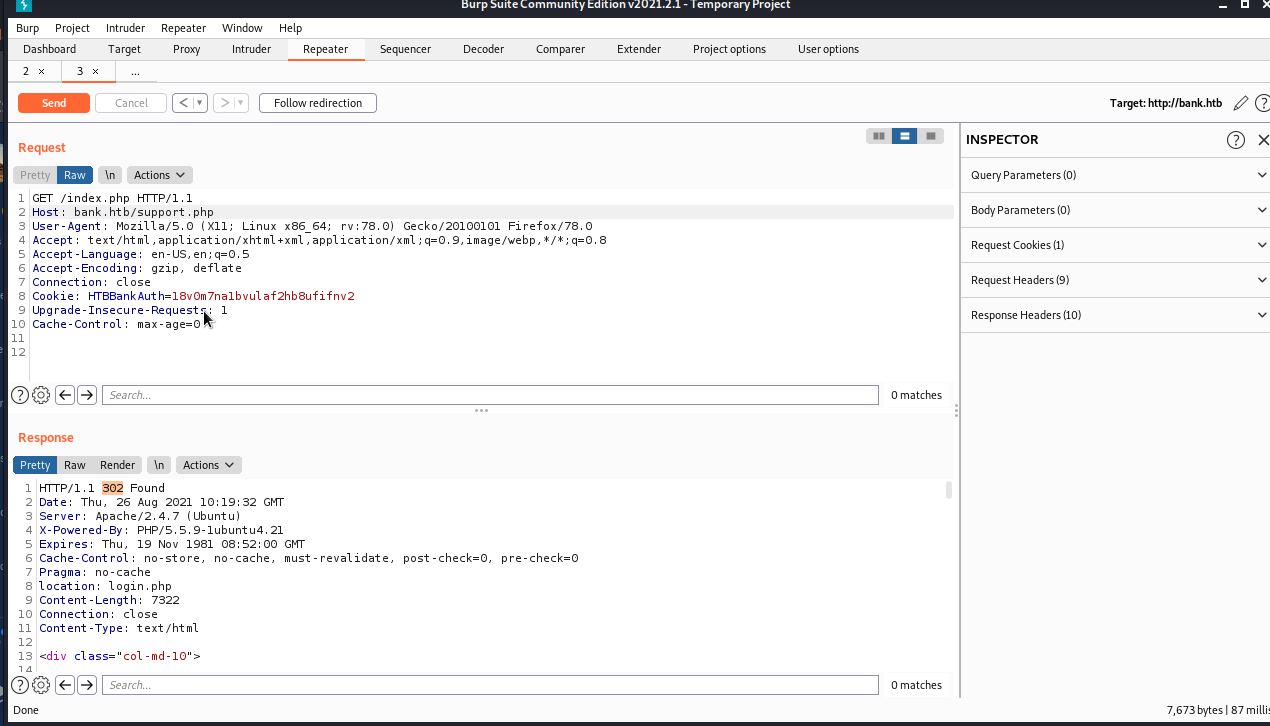Switch to the Dashboard tab

click(x=49, y=49)
